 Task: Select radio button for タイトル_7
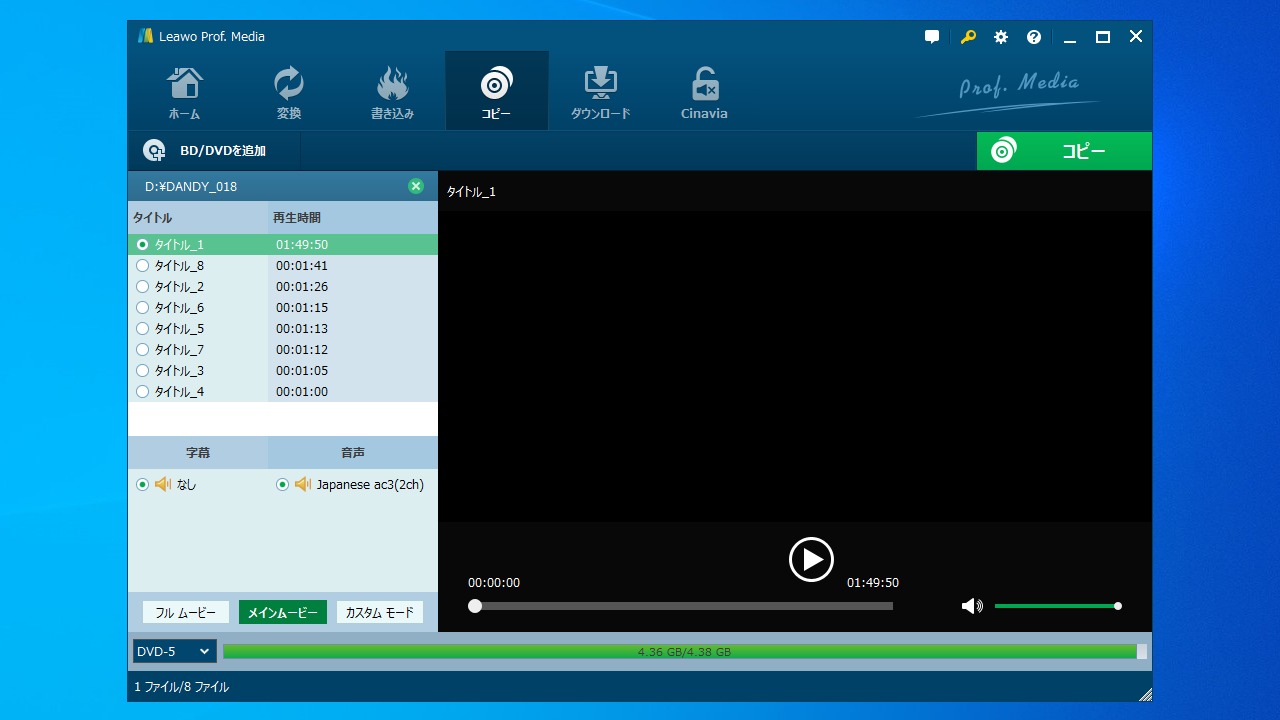142,349
